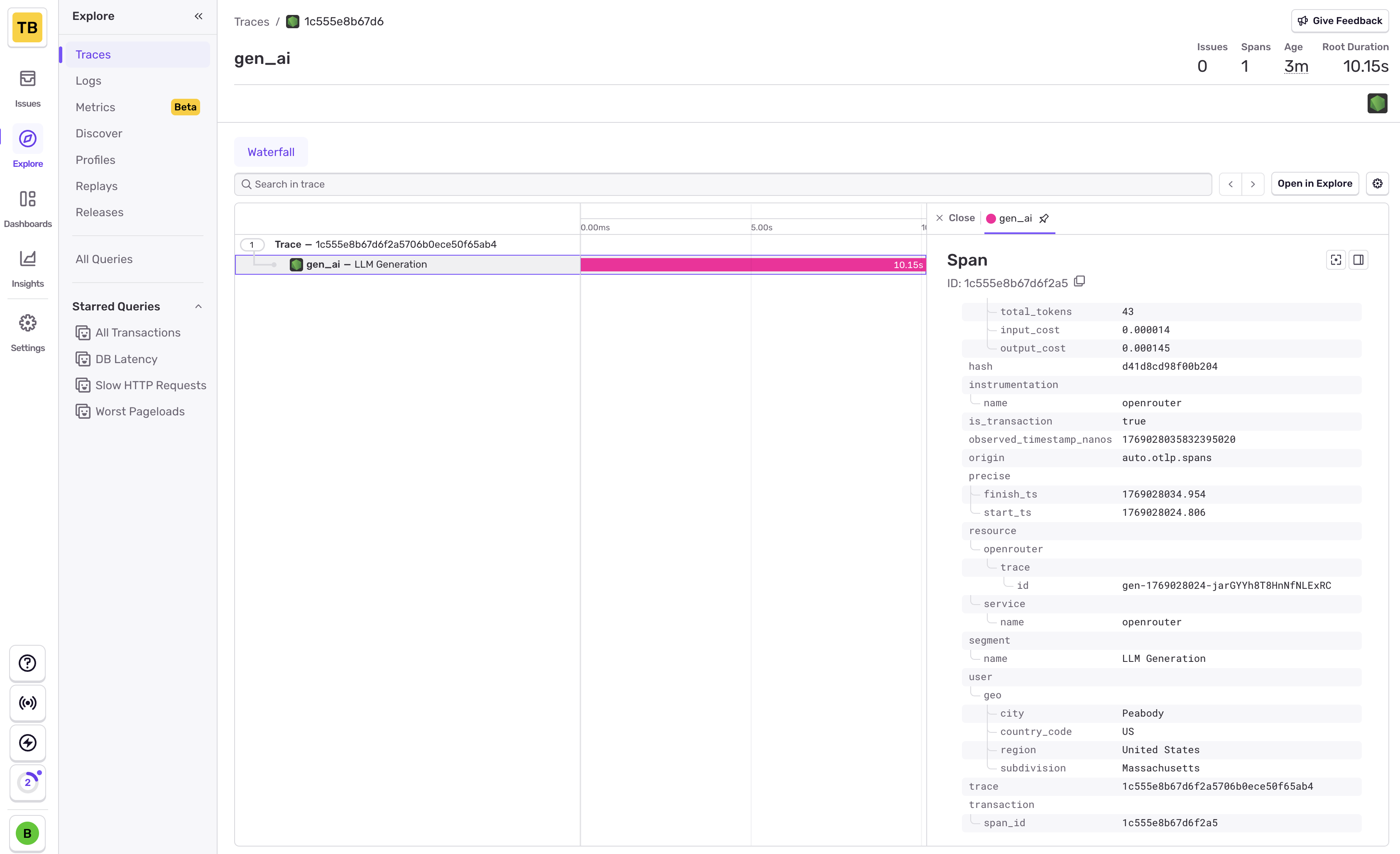Collapse the trace row children count
Image resolution: width=1400 pixels, height=854 pixels.
click(252, 245)
